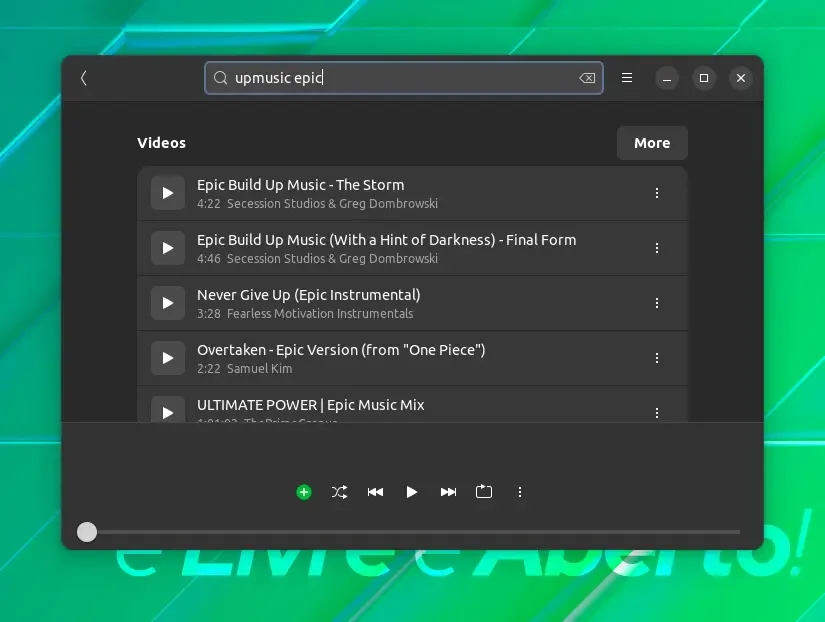Open player options three-dot menu
Screen dimensions: 825x622
(520, 492)
